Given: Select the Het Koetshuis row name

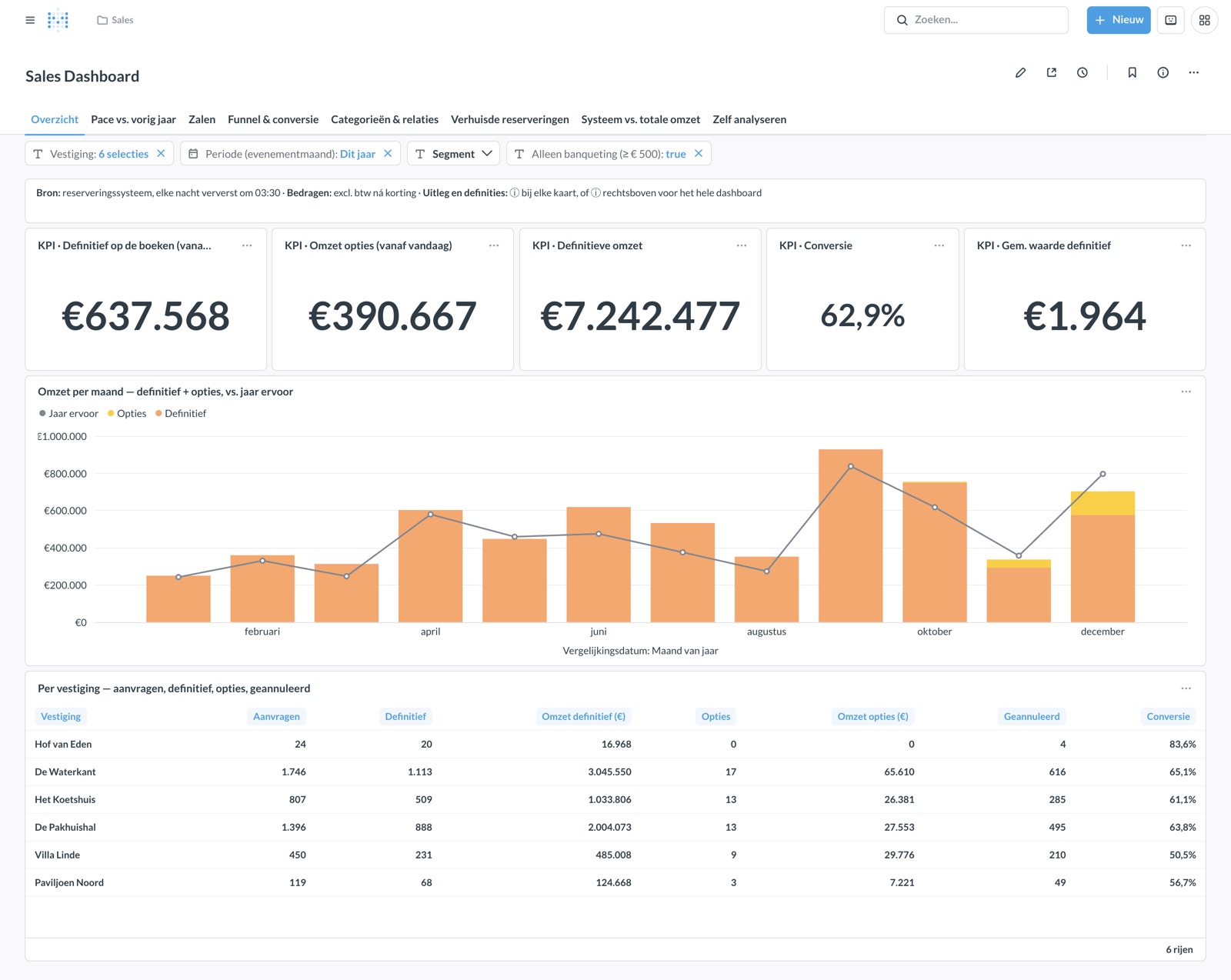Looking at the screenshot, I should [x=65, y=799].
